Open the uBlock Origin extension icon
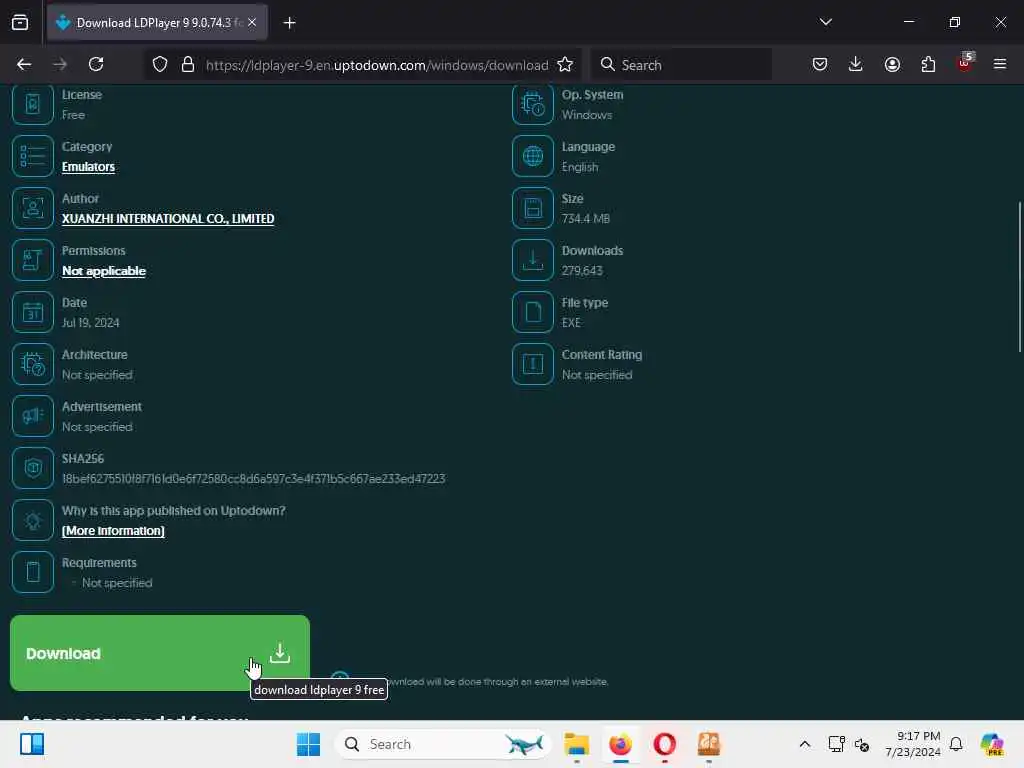The width and height of the screenshot is (1024, 768). [965, 63]
